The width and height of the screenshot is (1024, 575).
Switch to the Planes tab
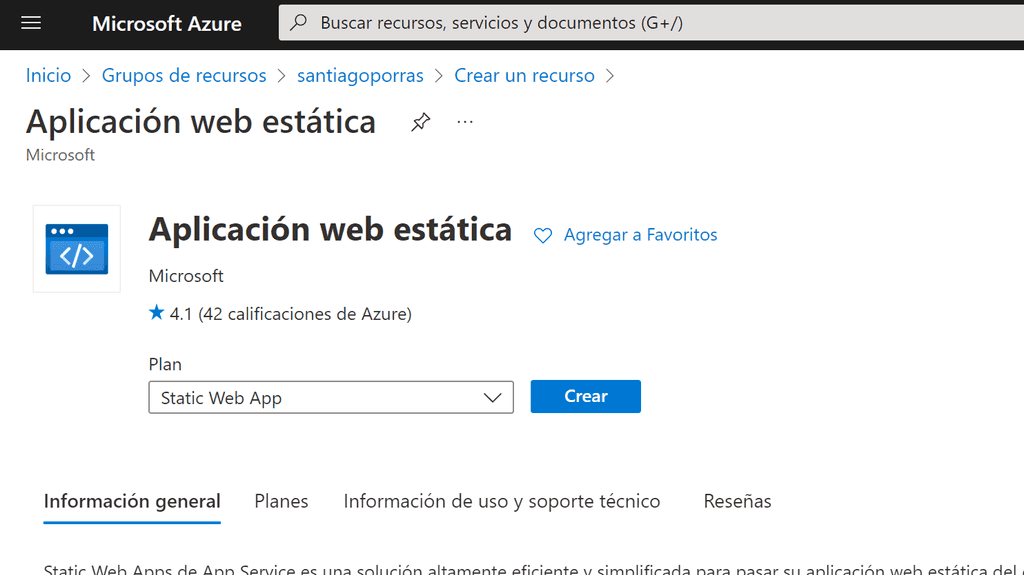click(281, 501)
